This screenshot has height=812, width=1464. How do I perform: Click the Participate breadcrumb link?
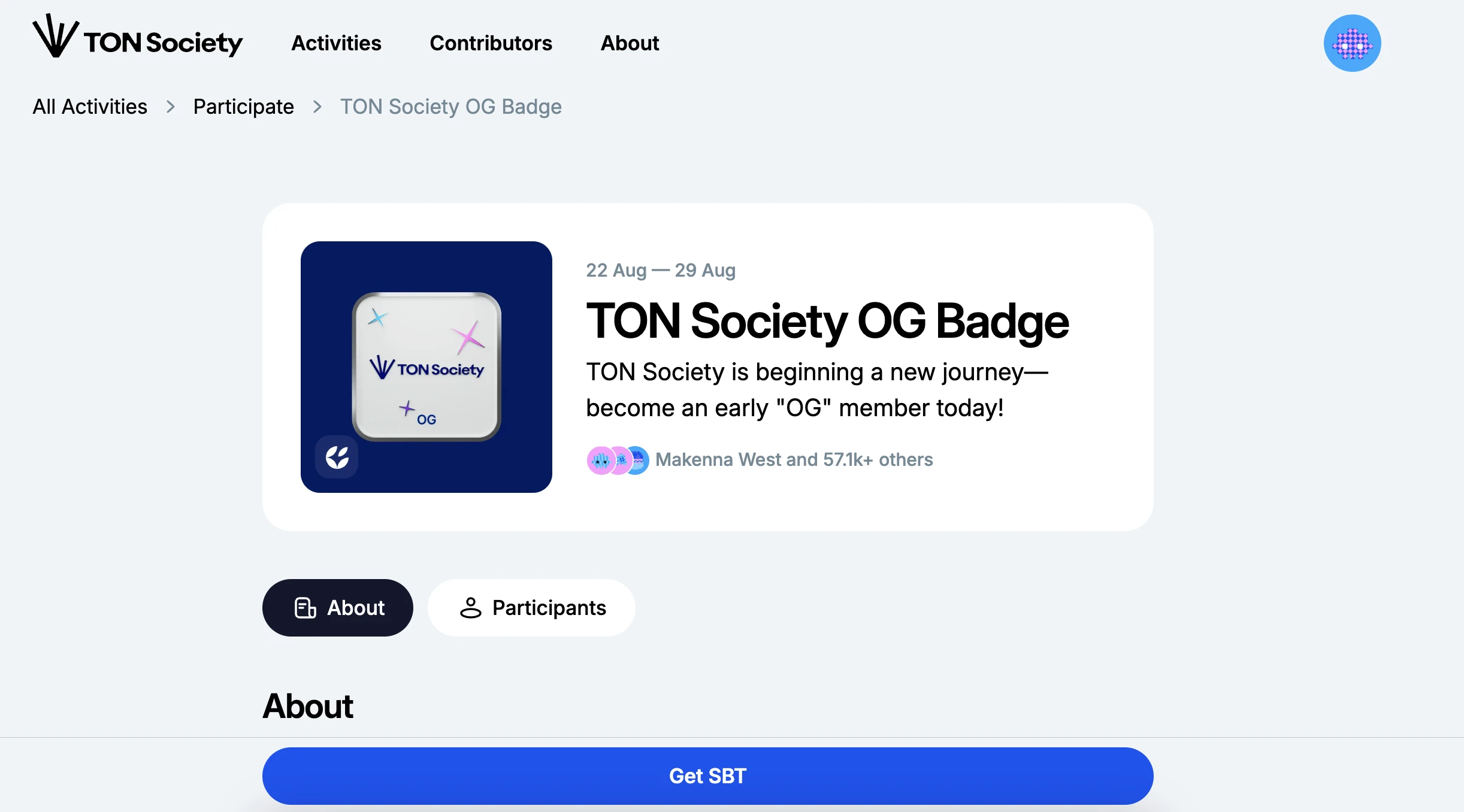click(x=243, y=105)
